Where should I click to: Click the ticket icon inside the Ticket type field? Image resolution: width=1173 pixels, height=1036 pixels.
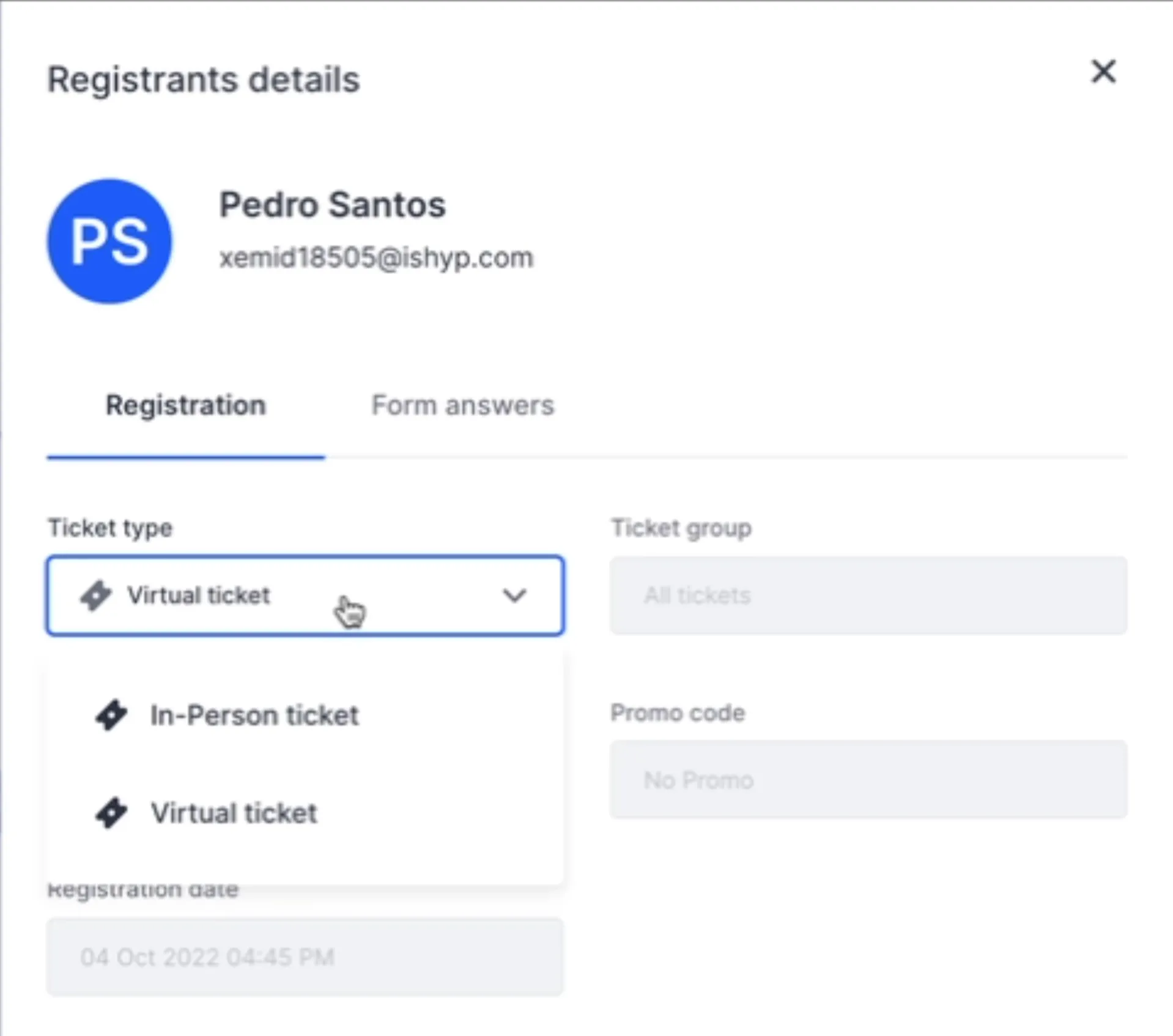pyautogui.click(x=96, y=595)
